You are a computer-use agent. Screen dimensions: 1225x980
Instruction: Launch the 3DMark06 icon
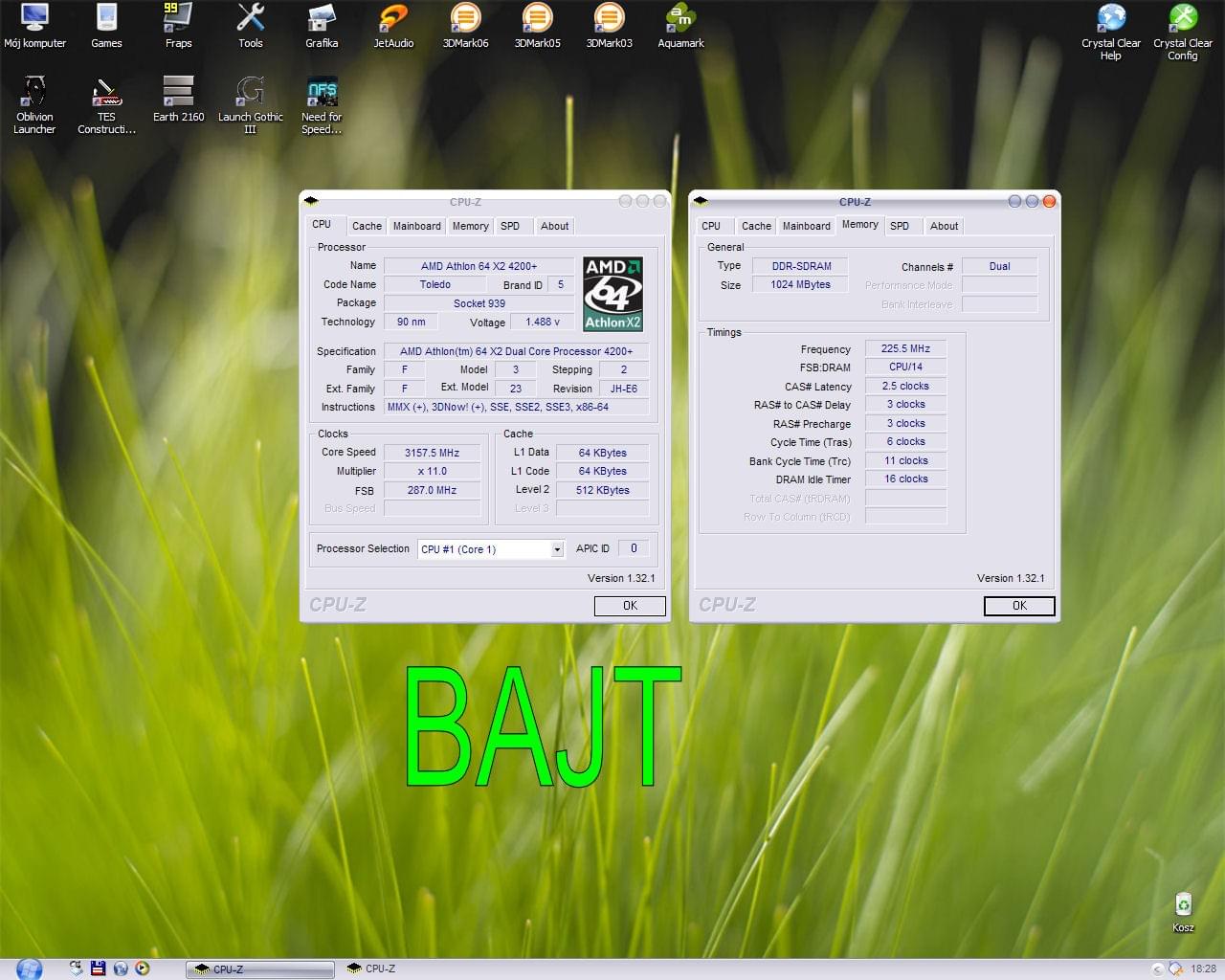(x=465, y=26)
